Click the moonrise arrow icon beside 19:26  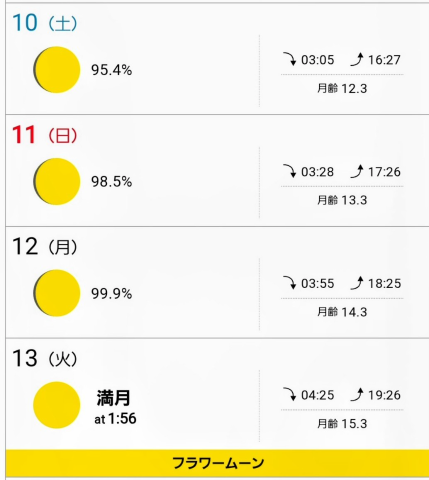coord(357,394)
